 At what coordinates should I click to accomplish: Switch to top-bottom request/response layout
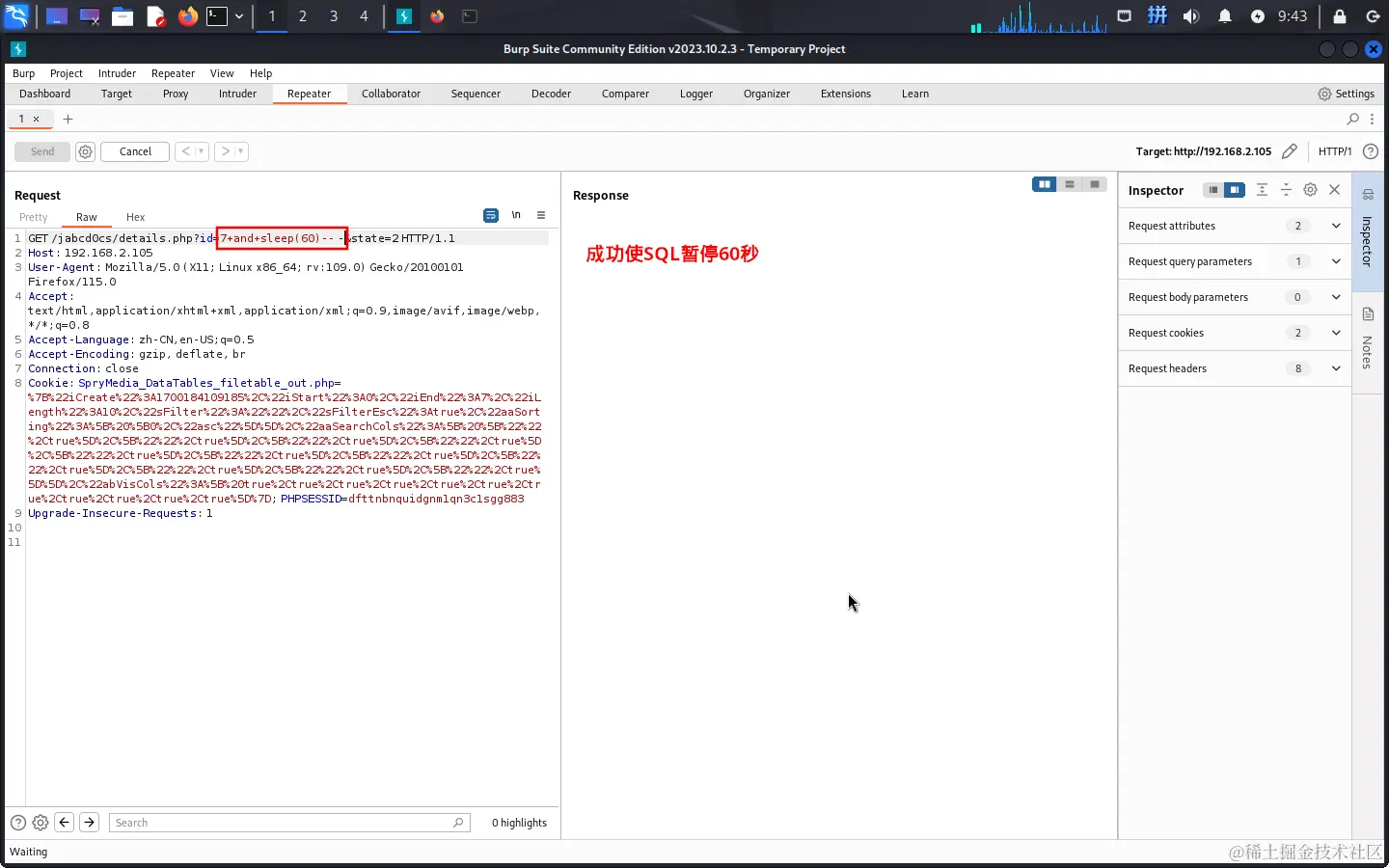(1070, 184)
